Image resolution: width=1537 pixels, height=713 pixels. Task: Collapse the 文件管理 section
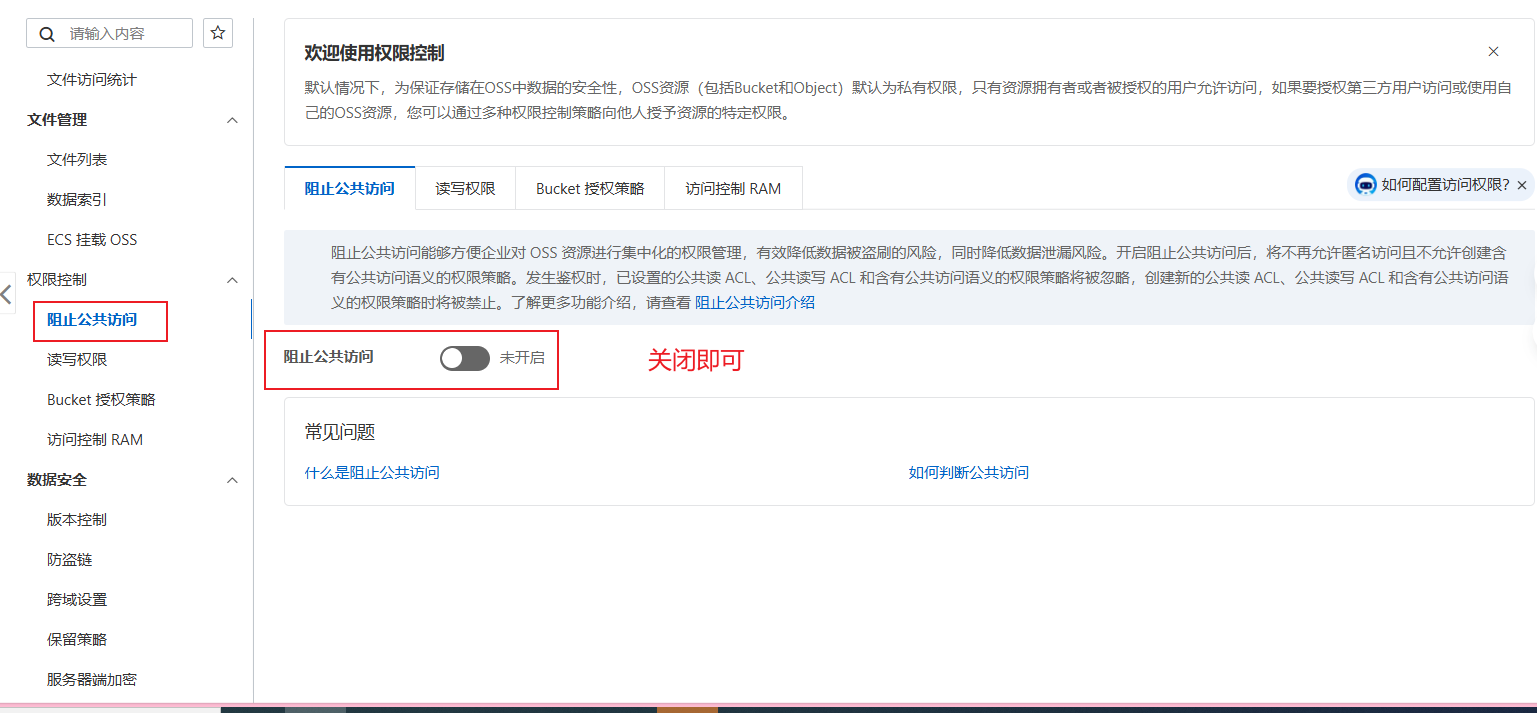232,120
